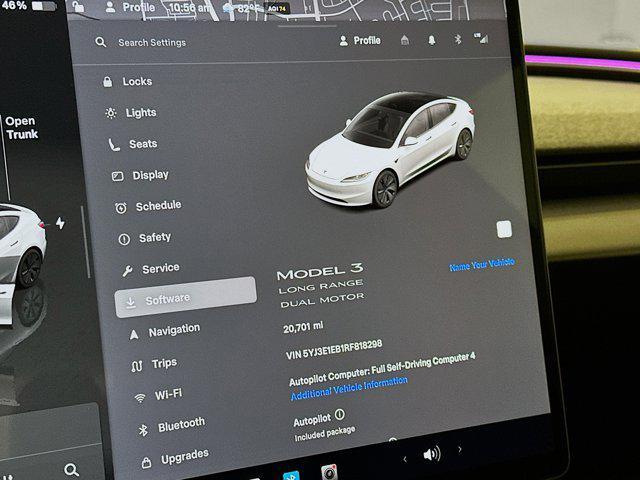Viewport: 640px width, 480px height.
Task: Open Additional Vehicle Information link
Action: [x=349, y=389]
